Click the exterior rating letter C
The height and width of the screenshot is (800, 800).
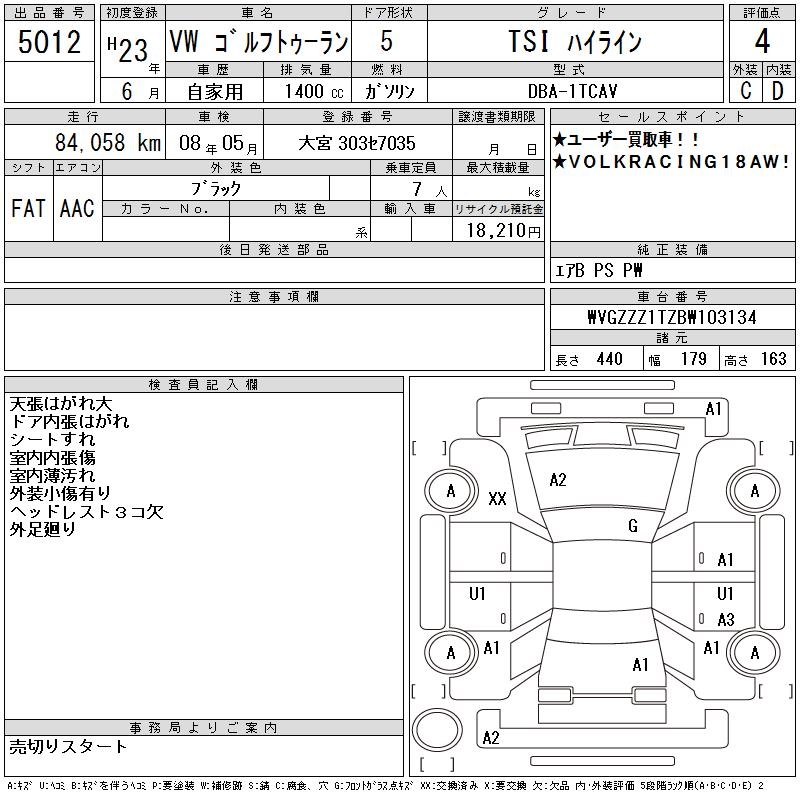coord(745,91)
